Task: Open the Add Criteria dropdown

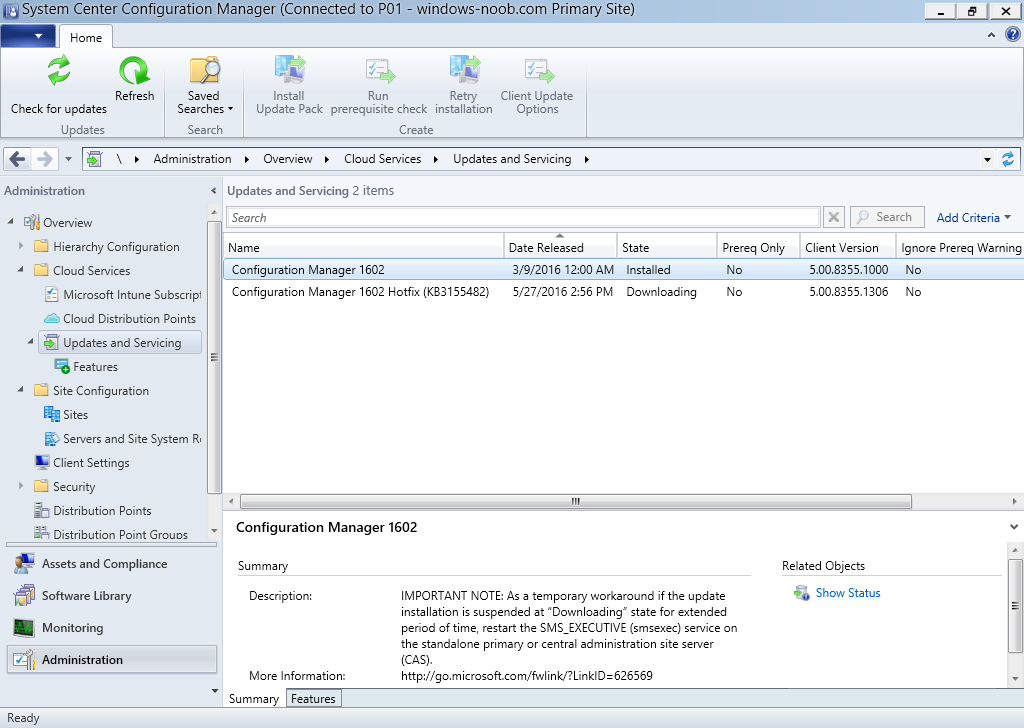Action: [x=973, y=217]
